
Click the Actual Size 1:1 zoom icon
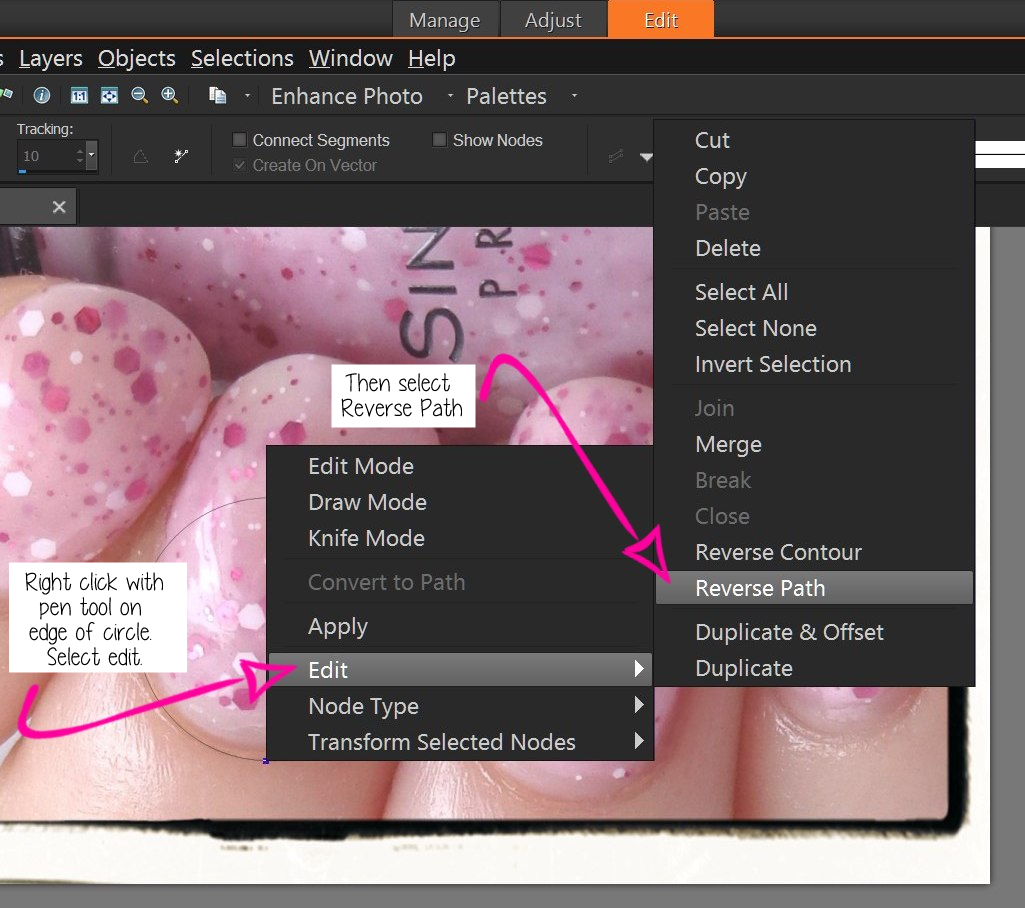tap(79, 95)
